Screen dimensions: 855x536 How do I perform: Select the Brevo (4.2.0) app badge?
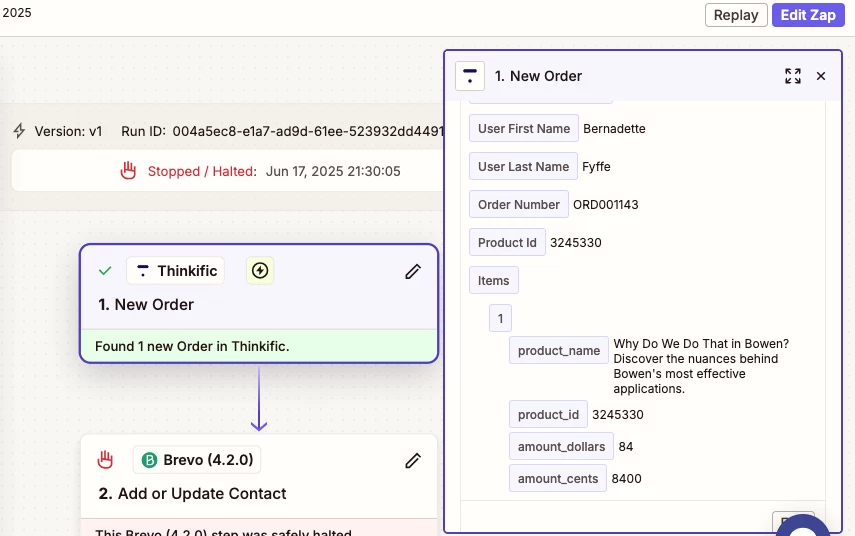coord(197,460)
